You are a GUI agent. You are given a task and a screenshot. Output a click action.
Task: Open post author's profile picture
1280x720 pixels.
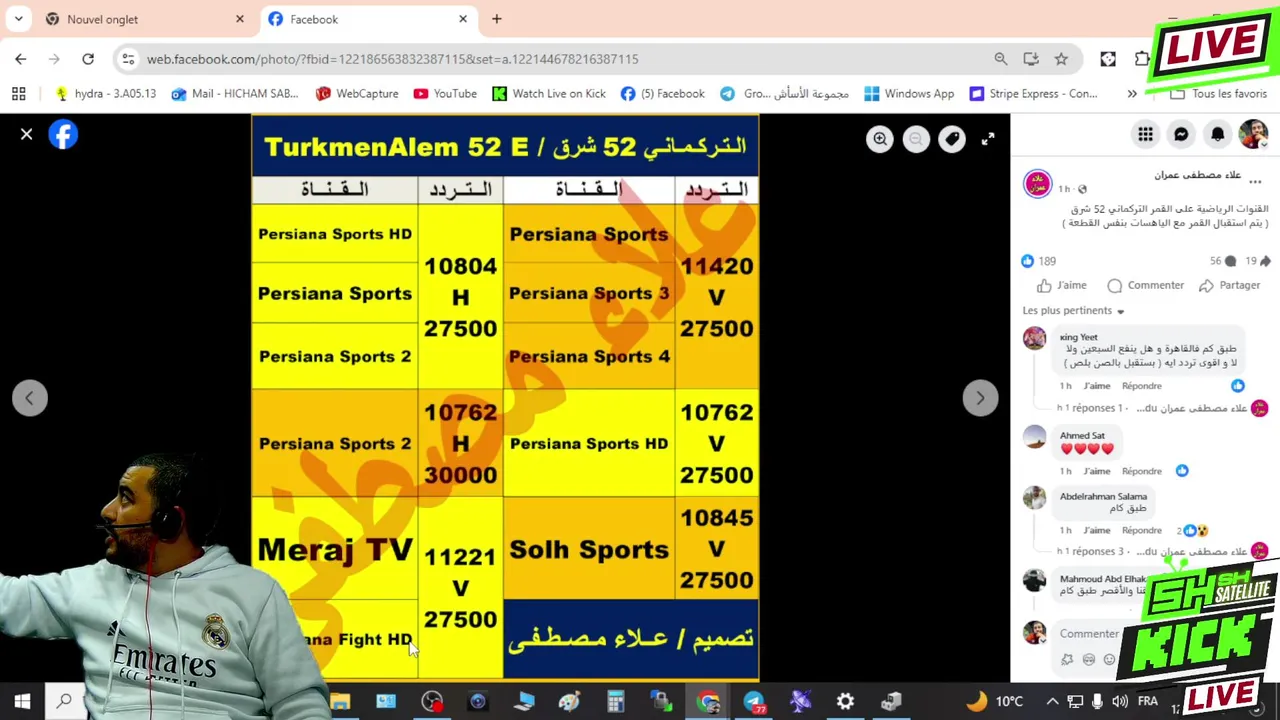click(1037, 184)
